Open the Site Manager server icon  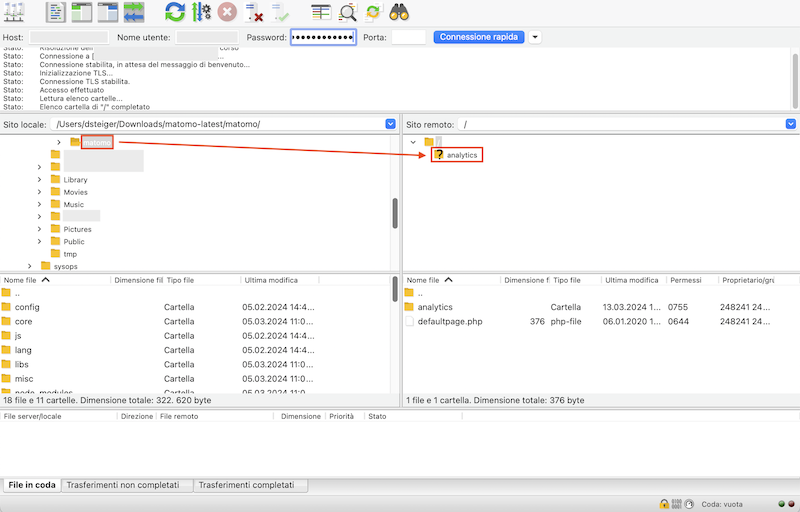click(14, 12)
